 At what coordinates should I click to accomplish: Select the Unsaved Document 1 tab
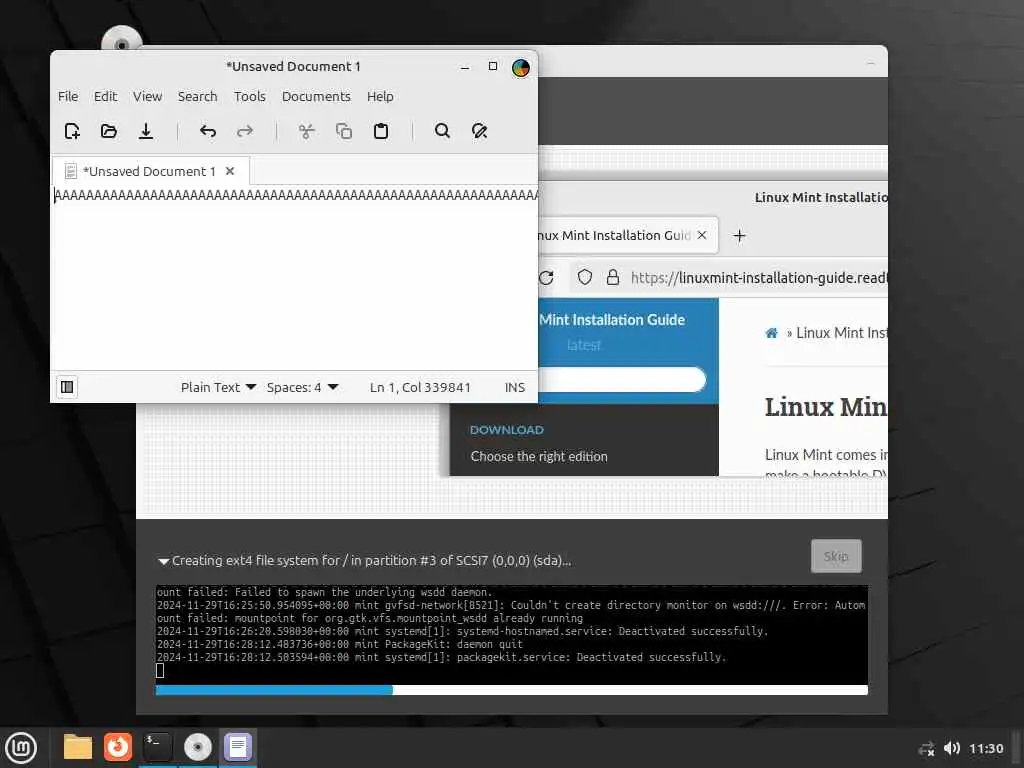pyautogui.click(x=149, y=171)
